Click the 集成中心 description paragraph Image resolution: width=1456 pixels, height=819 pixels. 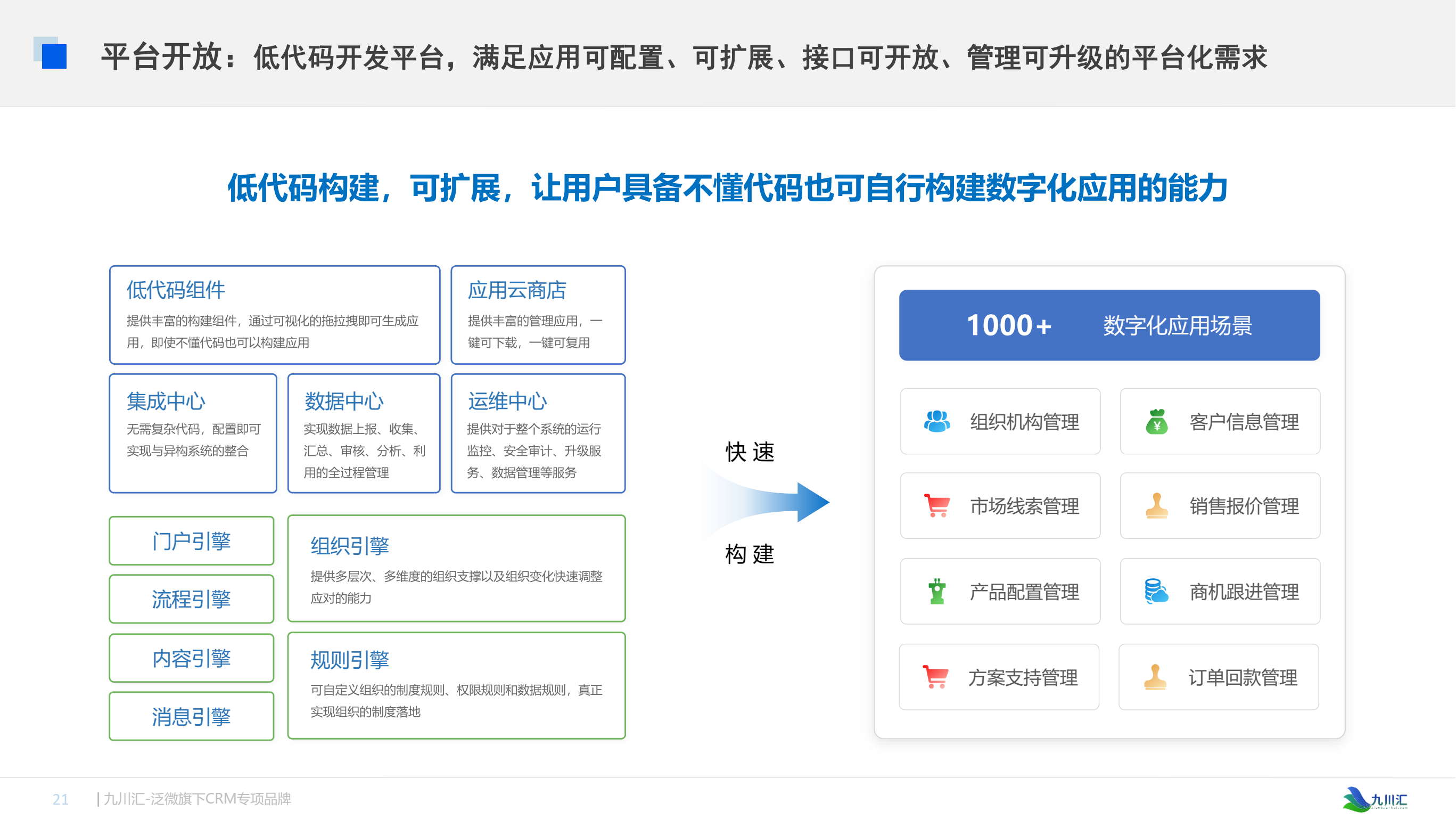(193, 439)
